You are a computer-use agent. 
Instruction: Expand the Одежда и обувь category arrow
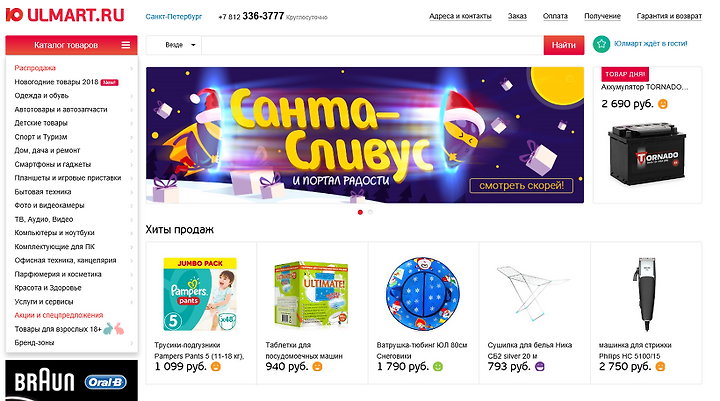tap(131, 96)
